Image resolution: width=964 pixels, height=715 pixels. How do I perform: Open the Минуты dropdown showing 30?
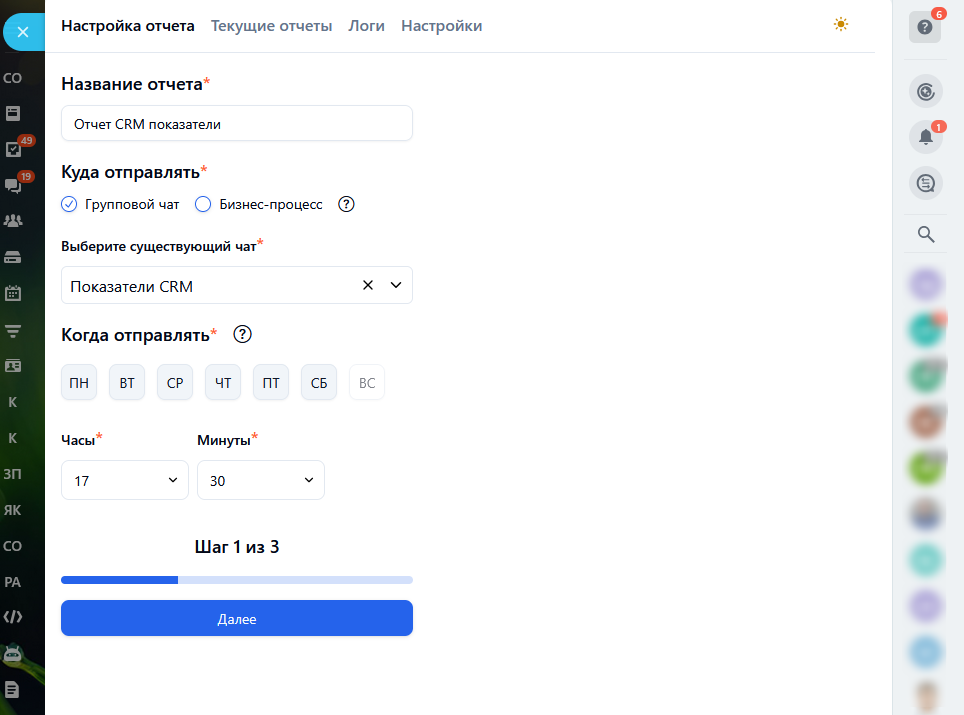(261, 480)
